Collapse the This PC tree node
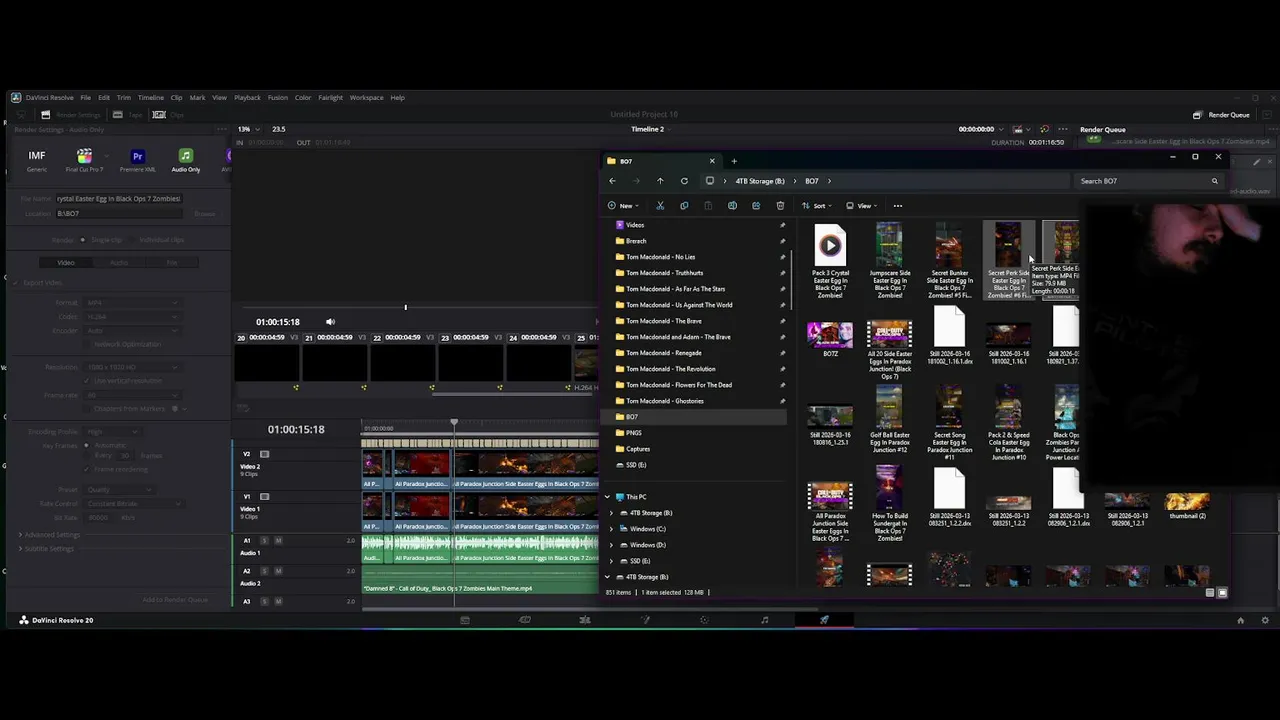 pyautogui.click(x=607, y=497)
